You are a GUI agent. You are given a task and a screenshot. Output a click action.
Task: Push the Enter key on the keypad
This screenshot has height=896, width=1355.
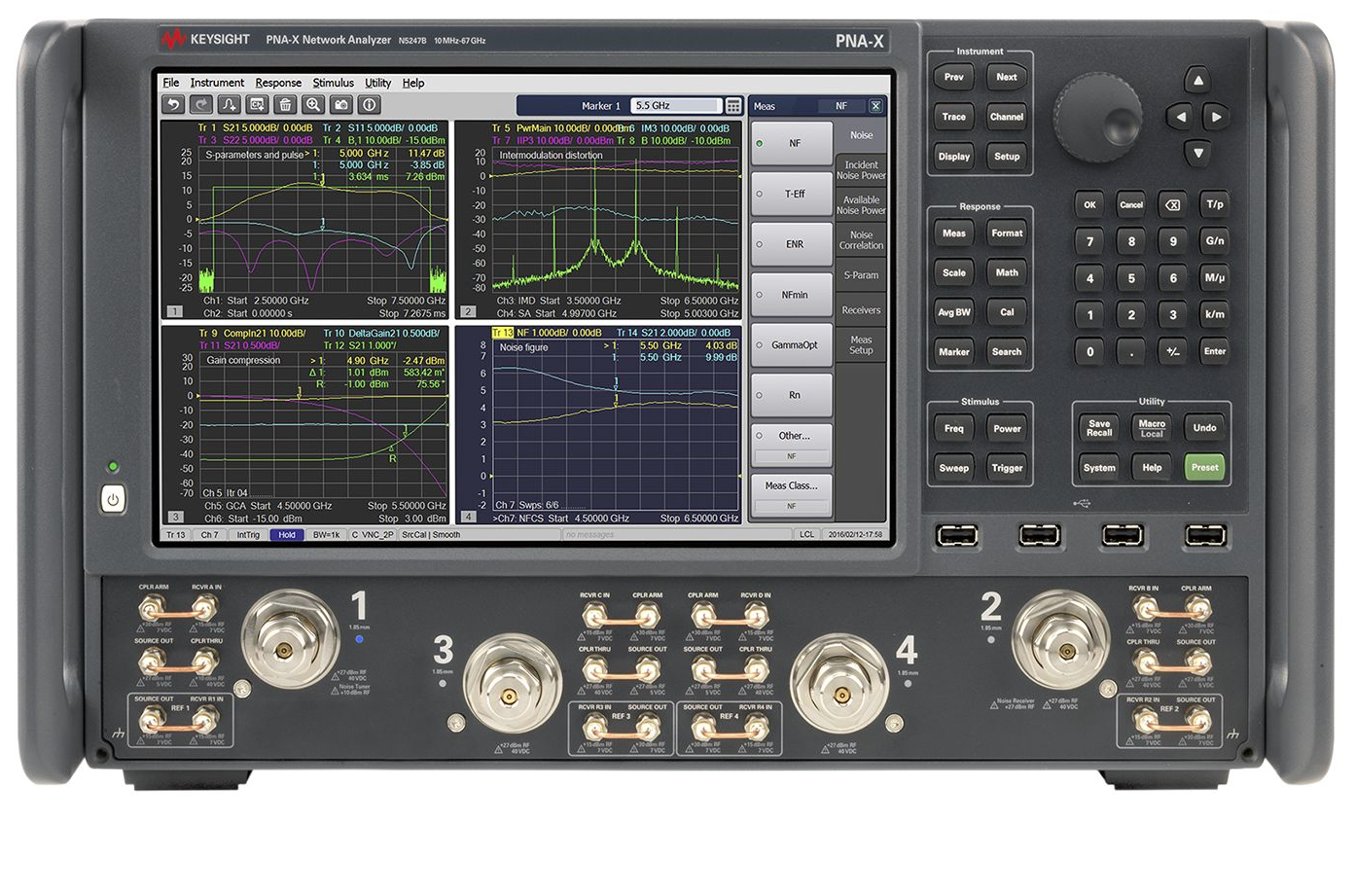(x=1215, y=351)
